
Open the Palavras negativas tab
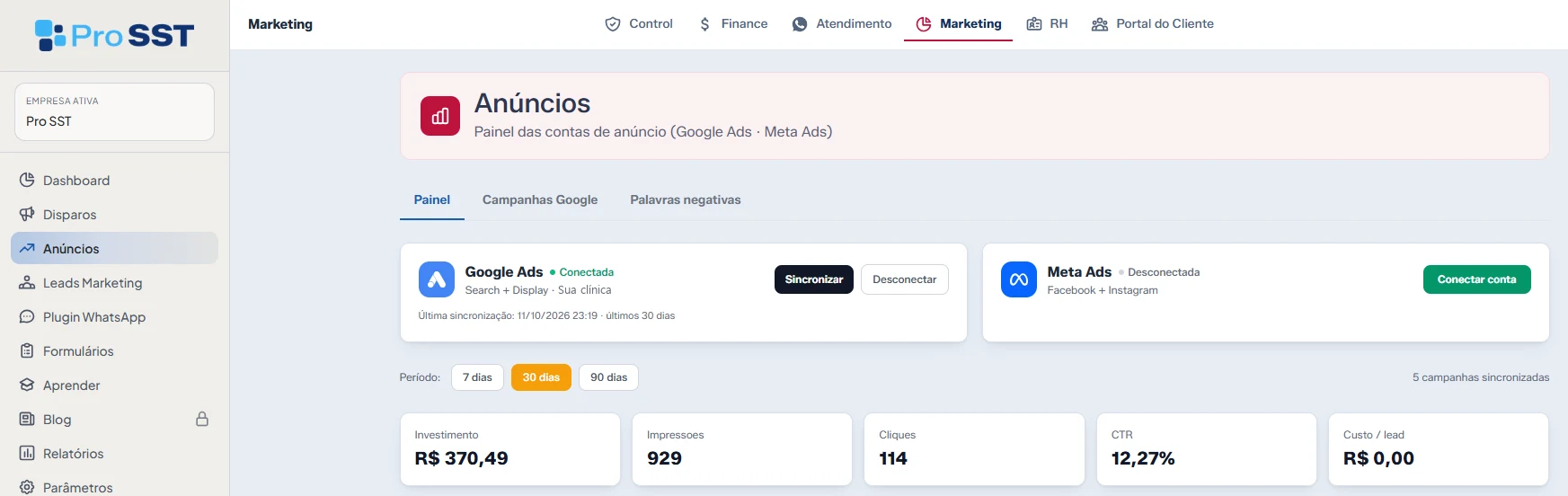pos(686,199)
